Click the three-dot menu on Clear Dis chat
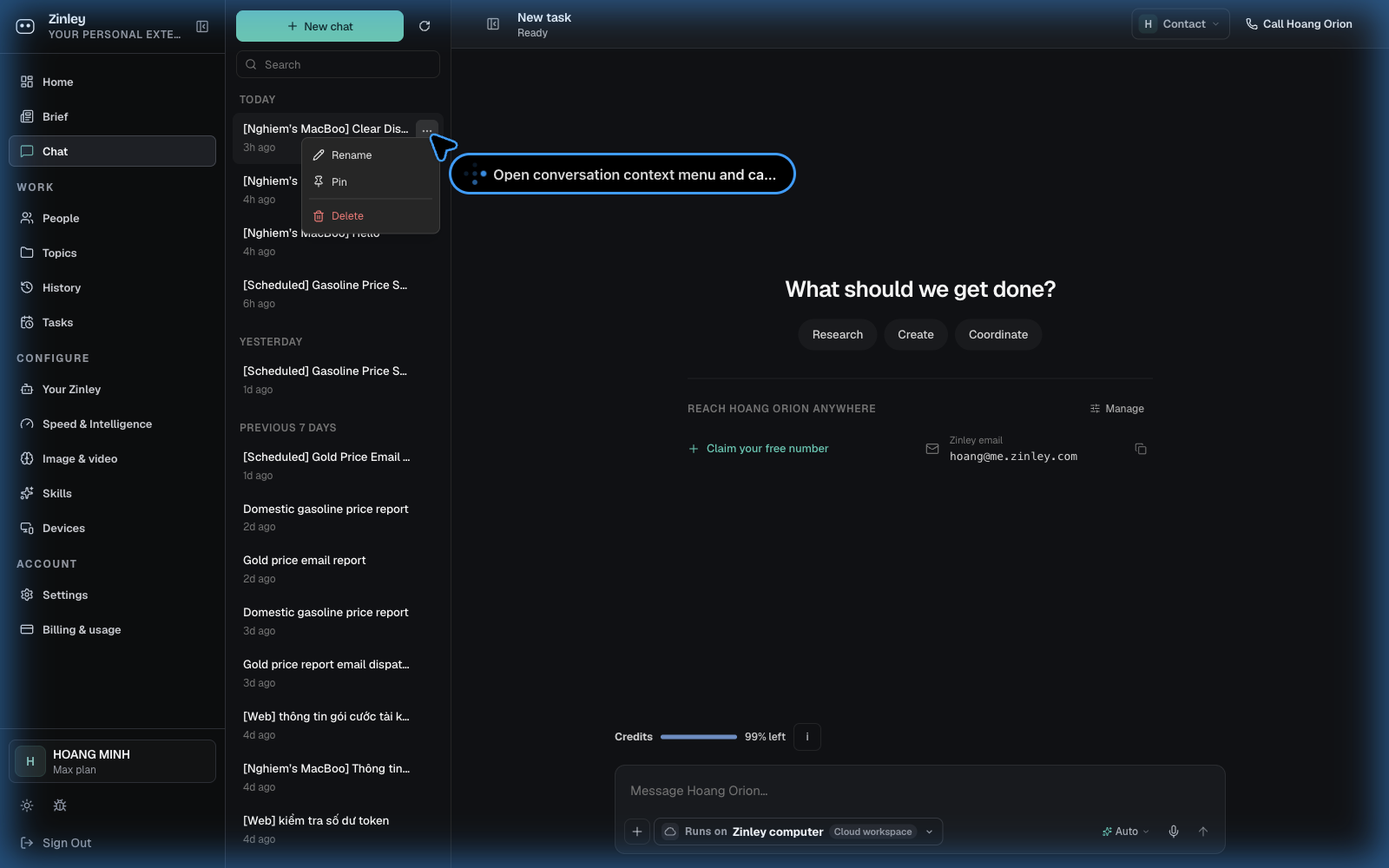 [427, 130]
